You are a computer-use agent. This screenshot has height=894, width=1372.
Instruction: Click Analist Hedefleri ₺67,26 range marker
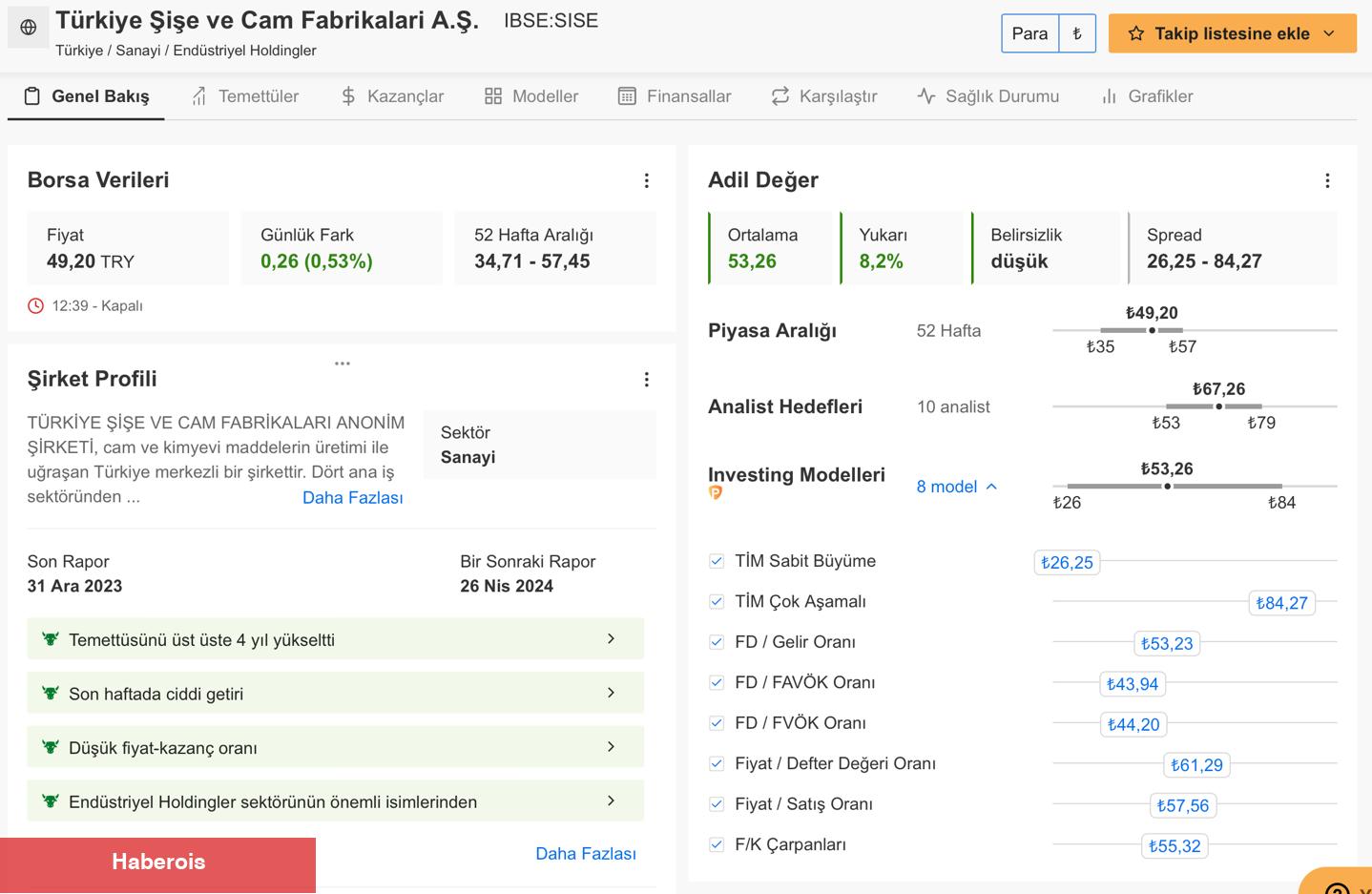1218,406
